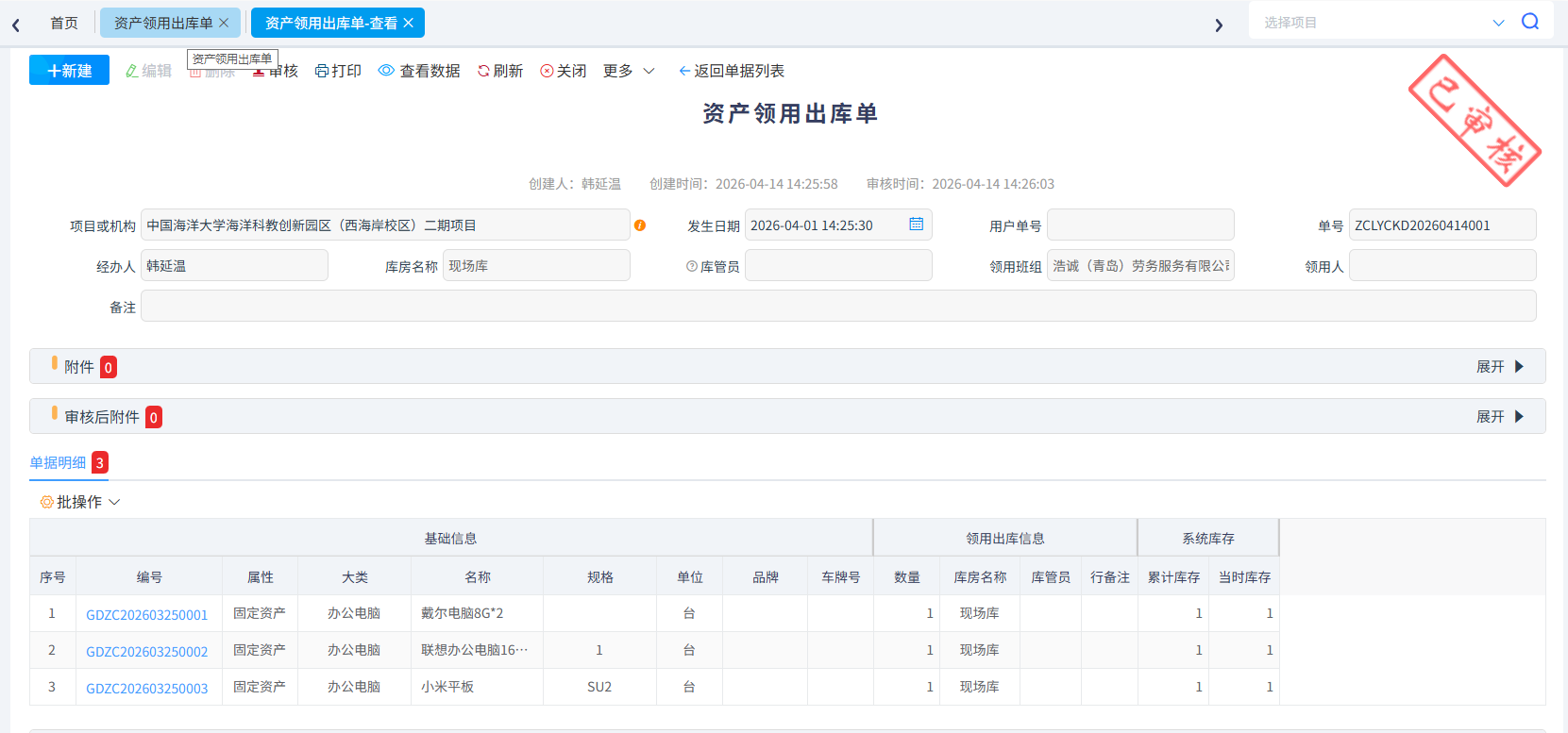Click the 关闭 circle-x icon

pyautogui.click(x=547, y=71)
